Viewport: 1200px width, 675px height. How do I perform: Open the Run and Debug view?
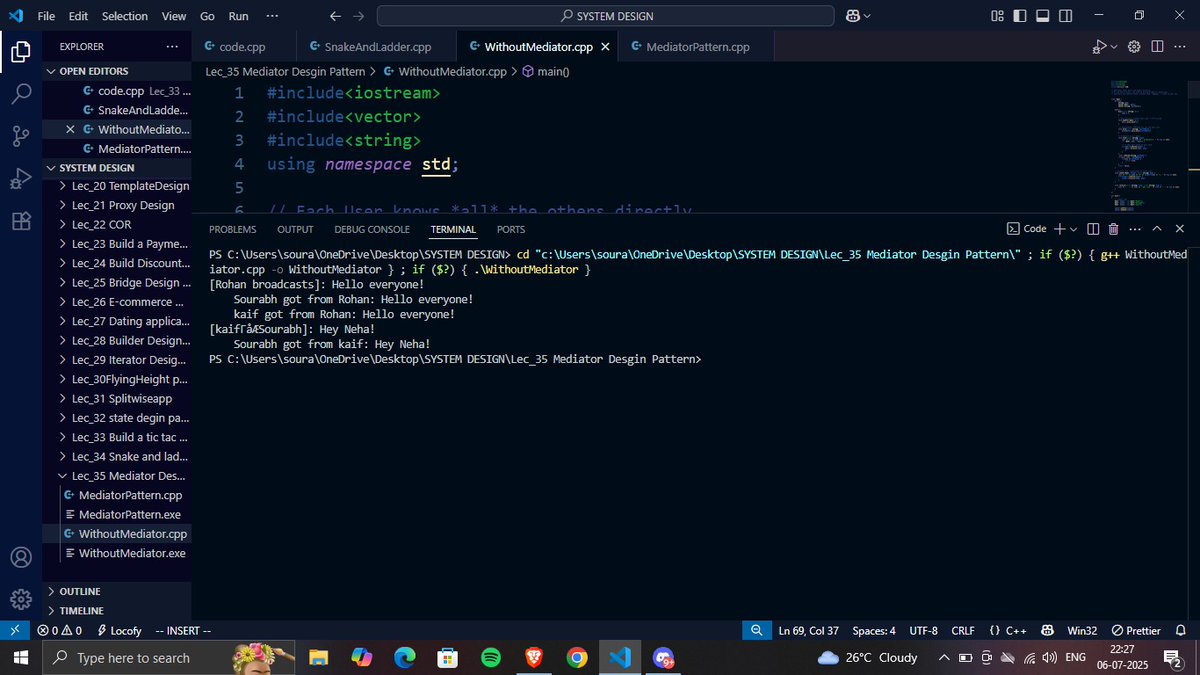click(20, 179)
